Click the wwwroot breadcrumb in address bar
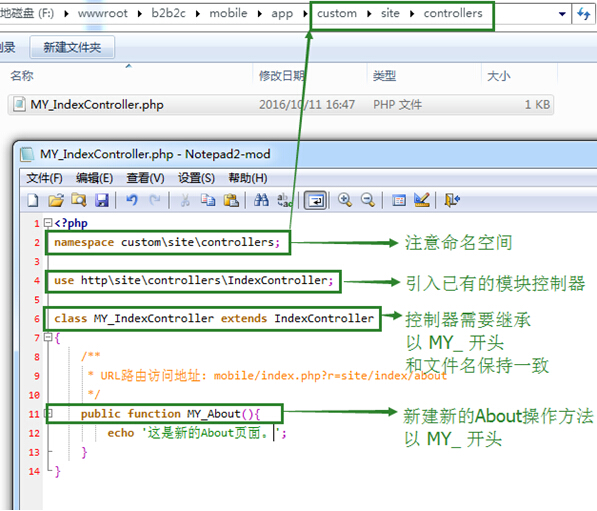 [102, 14]
